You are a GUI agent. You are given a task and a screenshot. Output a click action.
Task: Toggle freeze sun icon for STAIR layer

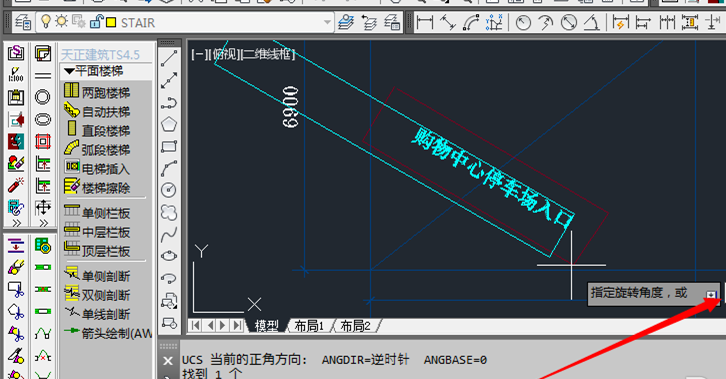pos(61,21)
